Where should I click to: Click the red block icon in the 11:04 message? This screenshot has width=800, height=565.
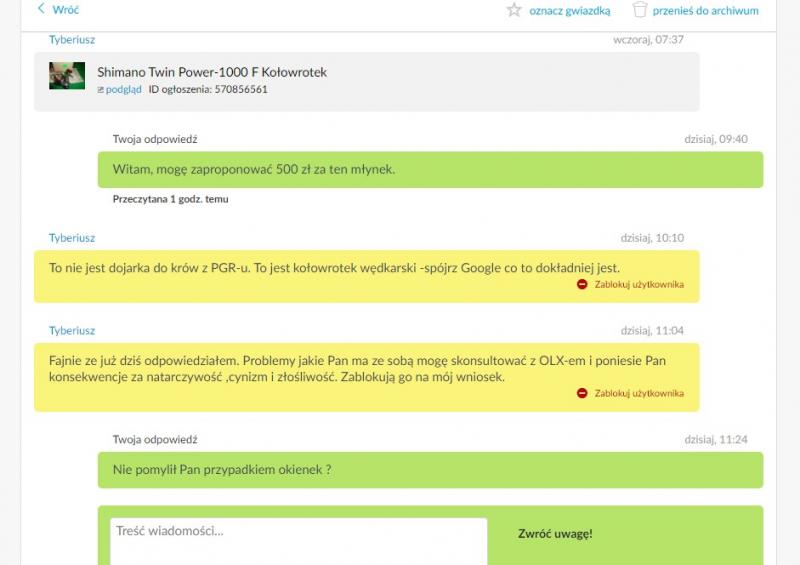582,393
